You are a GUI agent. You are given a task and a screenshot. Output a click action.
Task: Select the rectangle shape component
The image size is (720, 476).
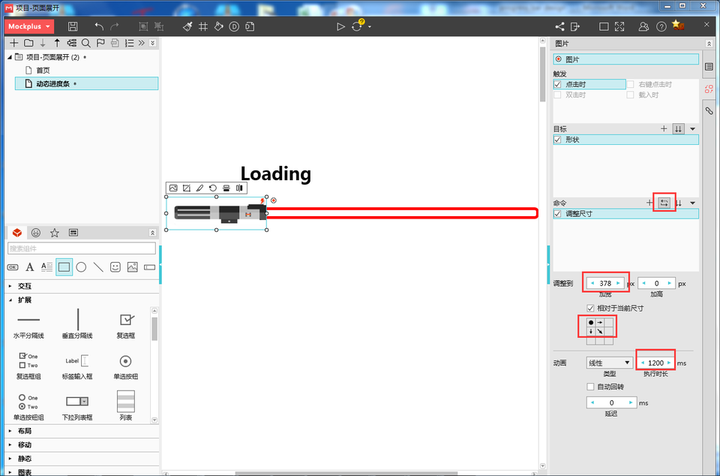64,267
